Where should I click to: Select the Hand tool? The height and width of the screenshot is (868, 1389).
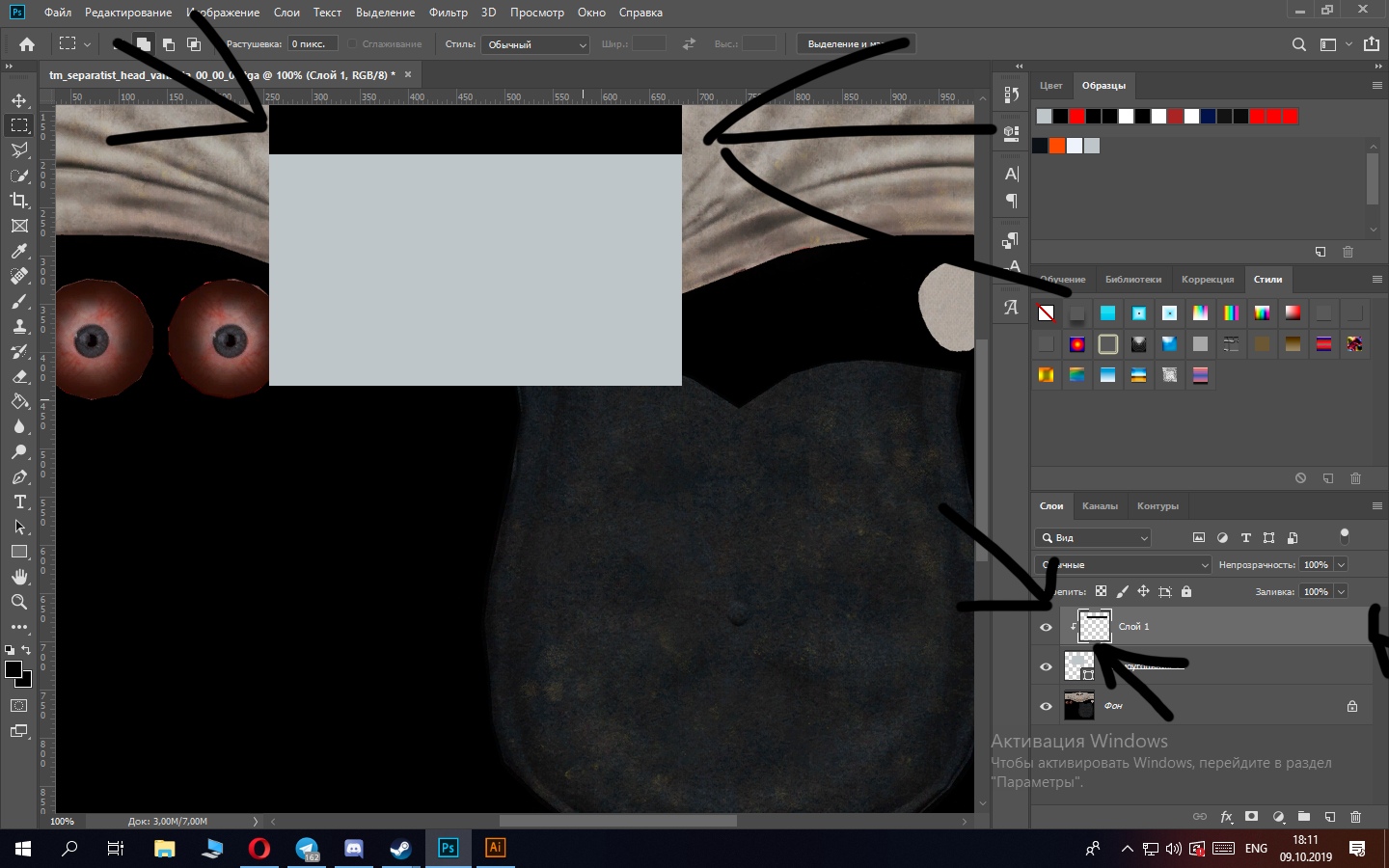19,577
